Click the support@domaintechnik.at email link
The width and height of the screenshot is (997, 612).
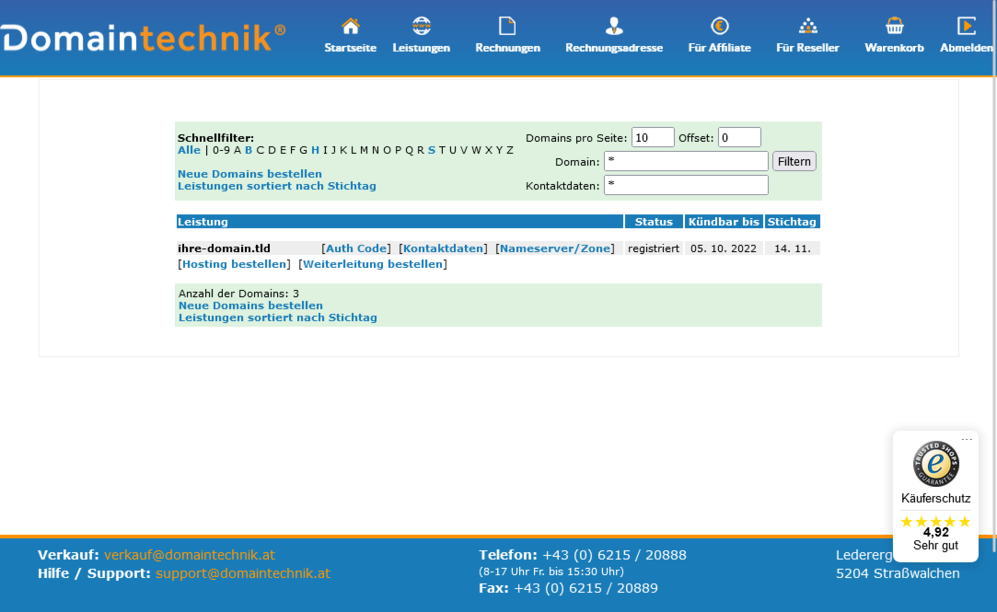point(243,573)
